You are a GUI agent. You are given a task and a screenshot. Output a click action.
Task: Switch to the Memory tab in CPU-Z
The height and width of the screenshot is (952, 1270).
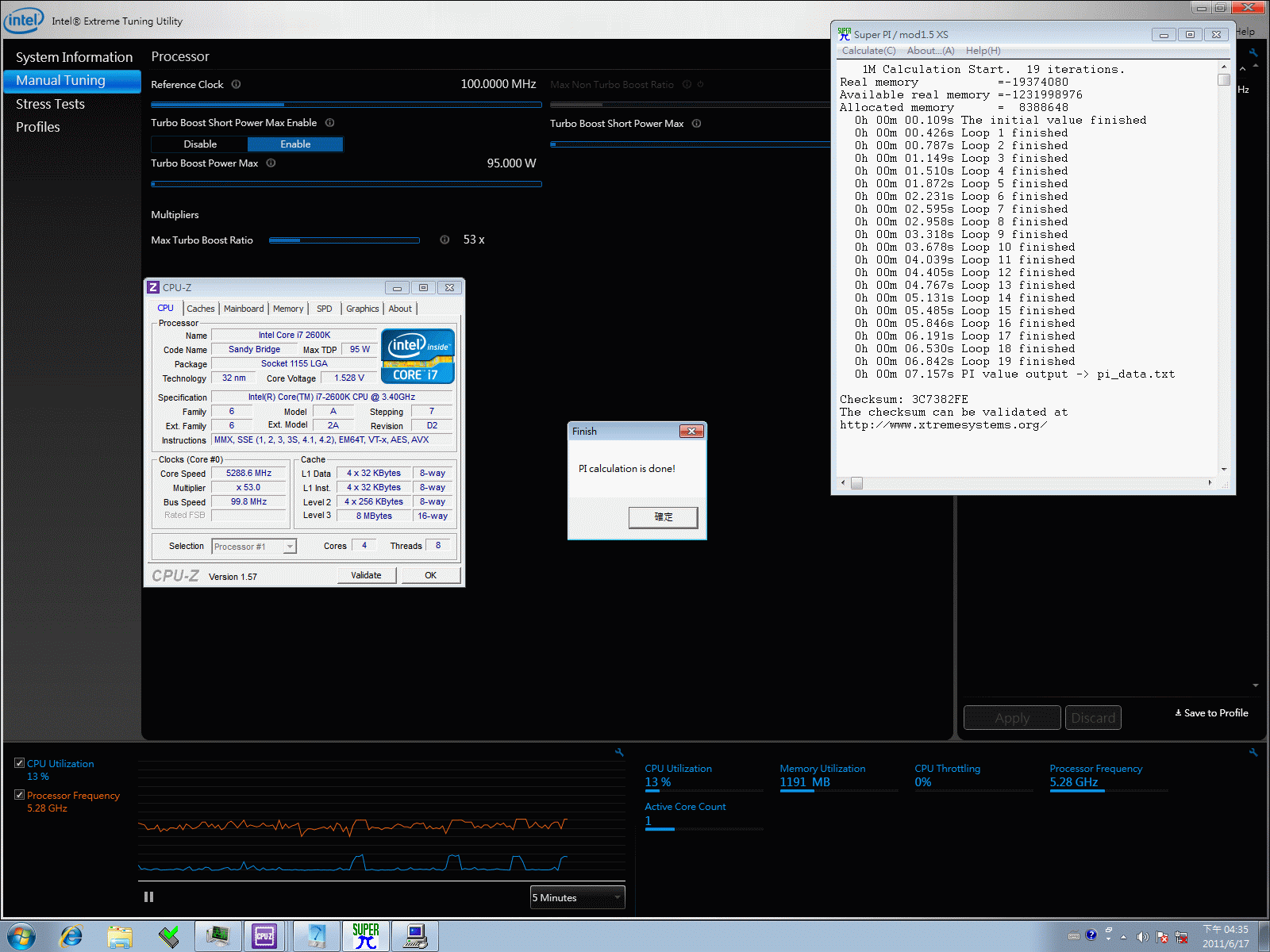(288, 309)
